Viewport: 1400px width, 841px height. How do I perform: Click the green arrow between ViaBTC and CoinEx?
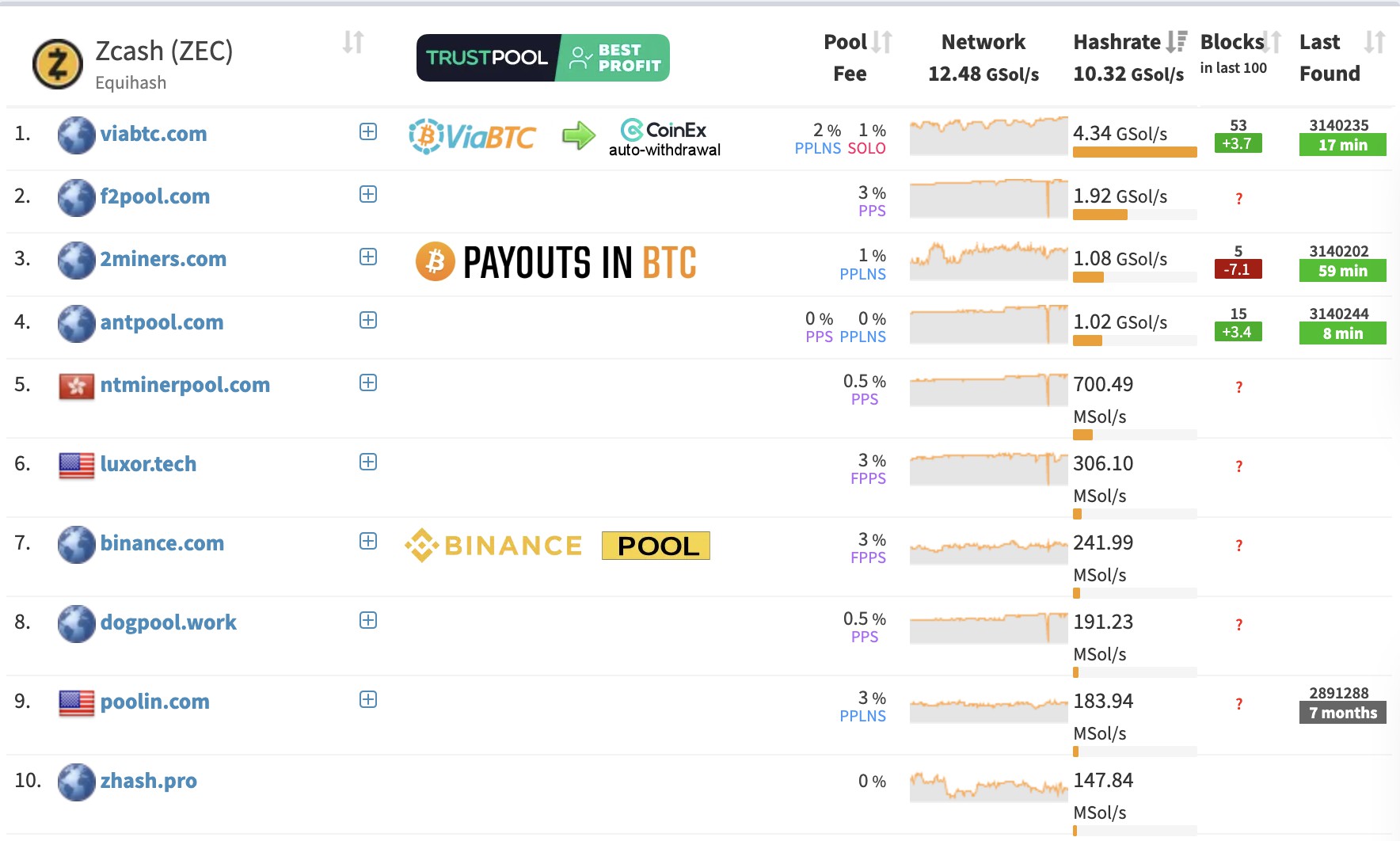577,135
